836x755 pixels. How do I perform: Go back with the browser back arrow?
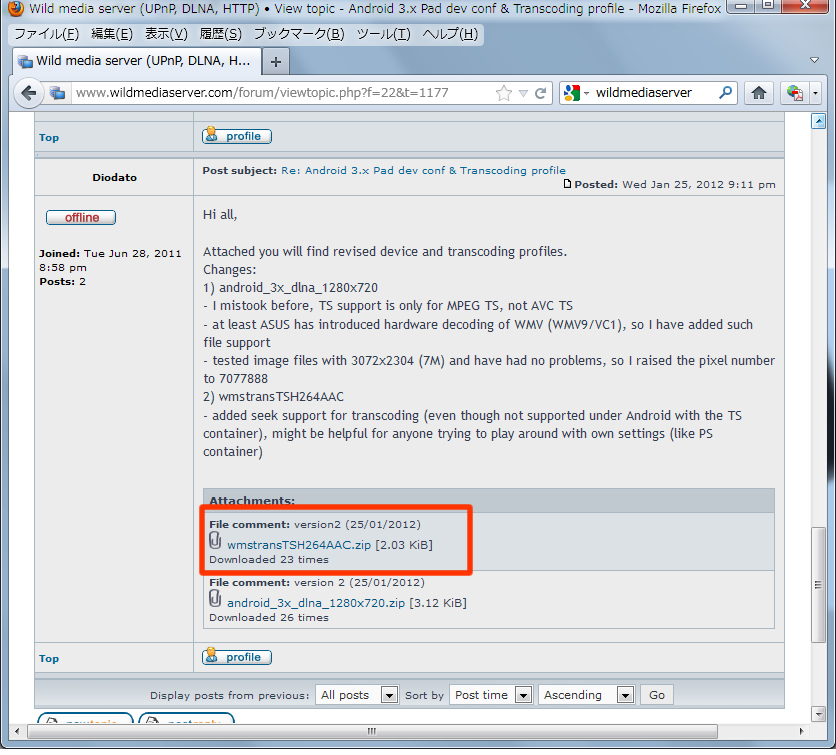click(x=28, y=93)
